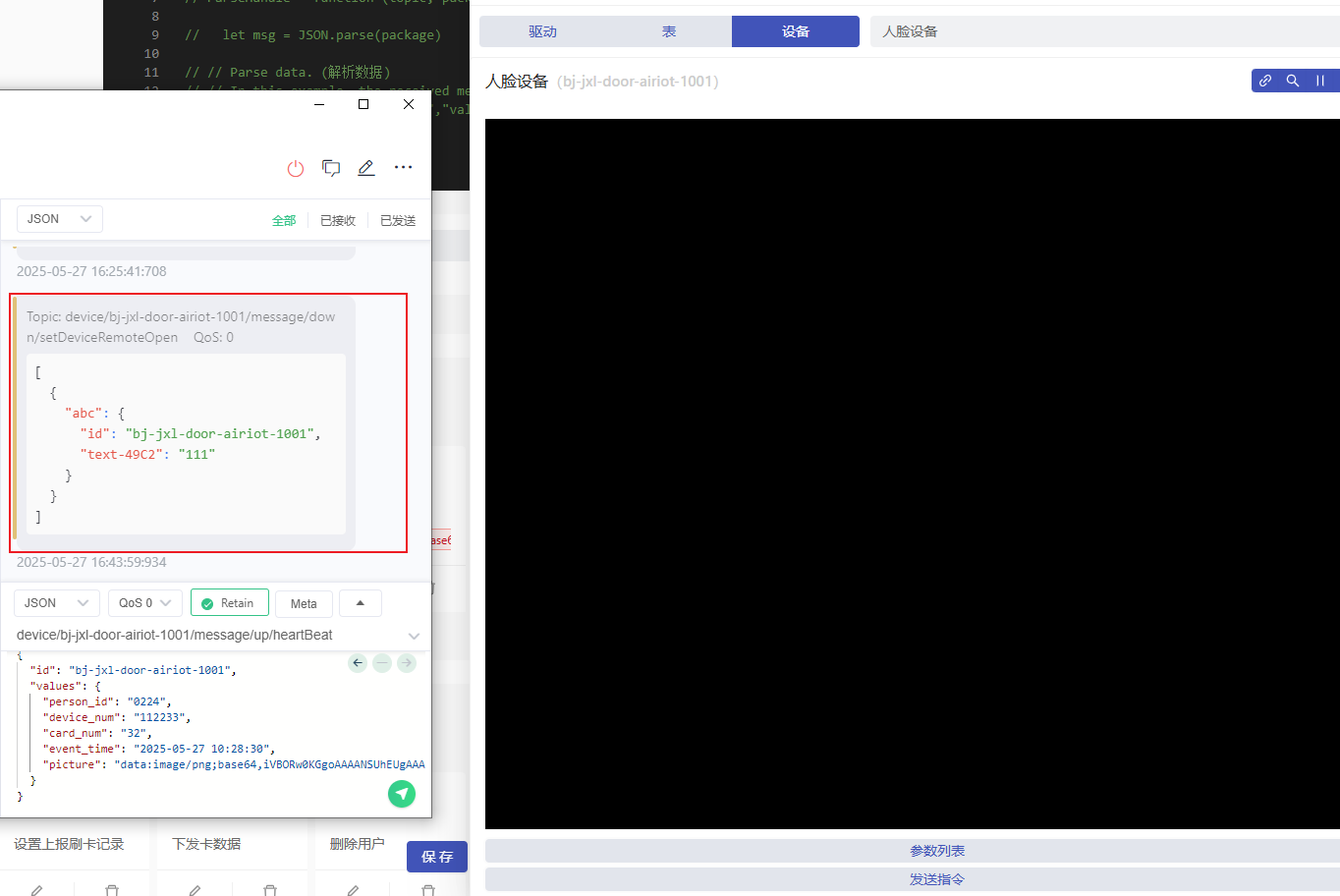Viewport: 1340px width, 896px height.
Task: Click the search magnifier icon in face device panel
Action: 1293,81
